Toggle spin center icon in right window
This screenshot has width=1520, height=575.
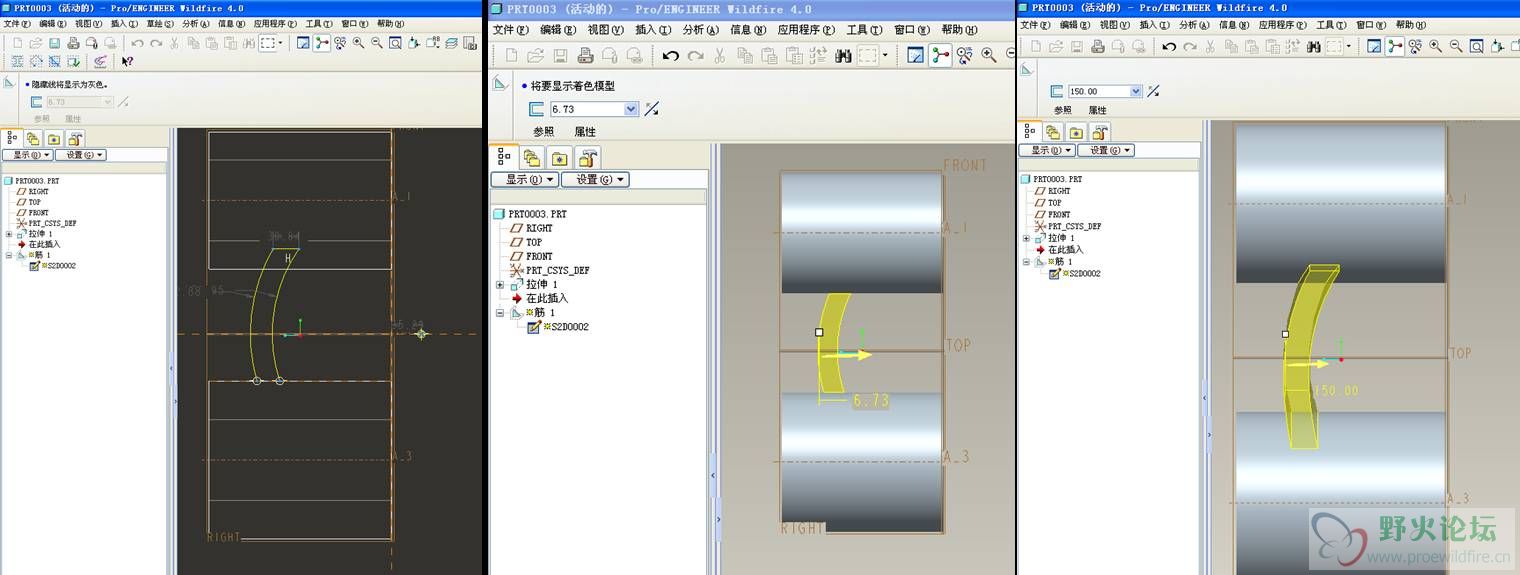tap(1395, 46)
